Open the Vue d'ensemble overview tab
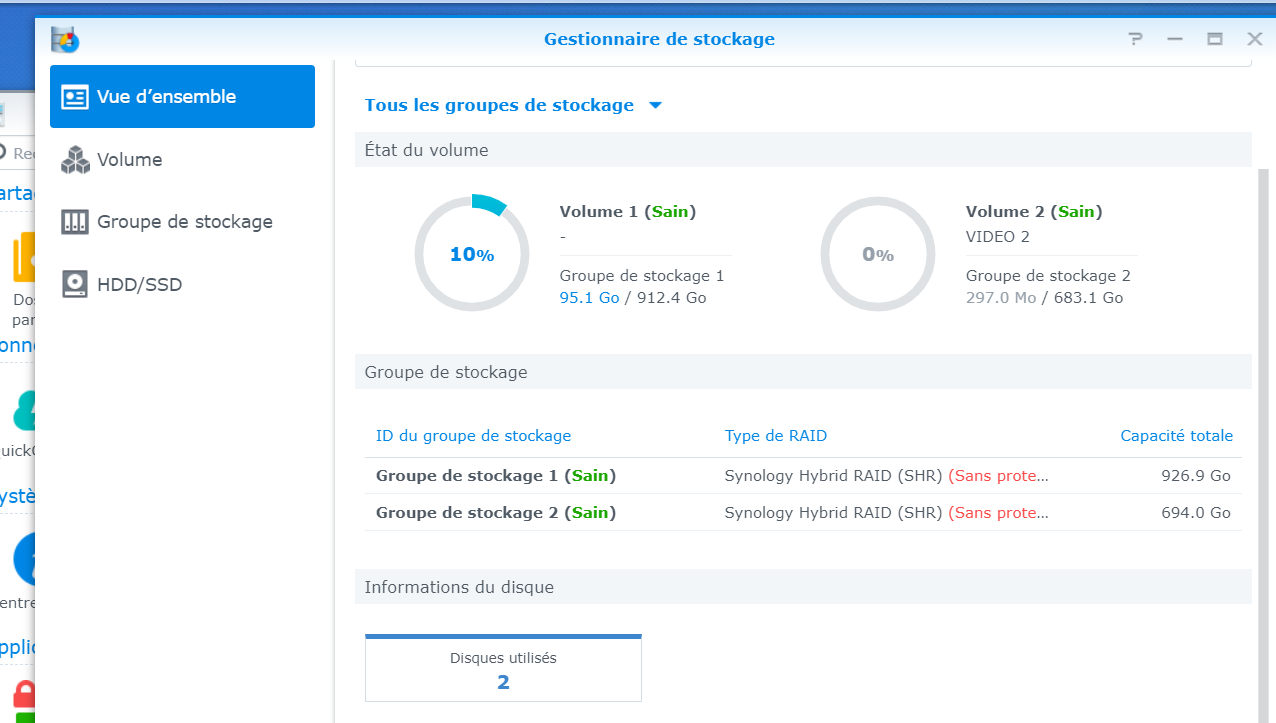Viewport: 1276px width, 723px height. [x=182, y=97]
